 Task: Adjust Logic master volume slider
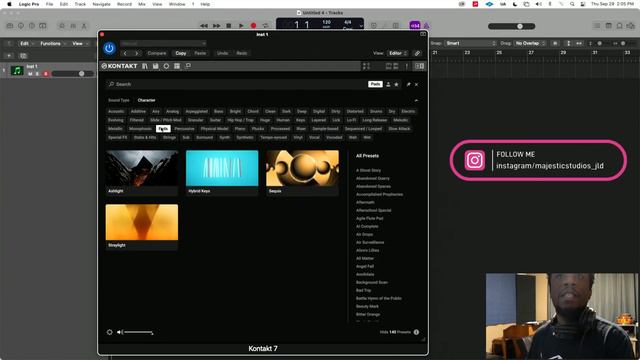[x=511, y=26]
